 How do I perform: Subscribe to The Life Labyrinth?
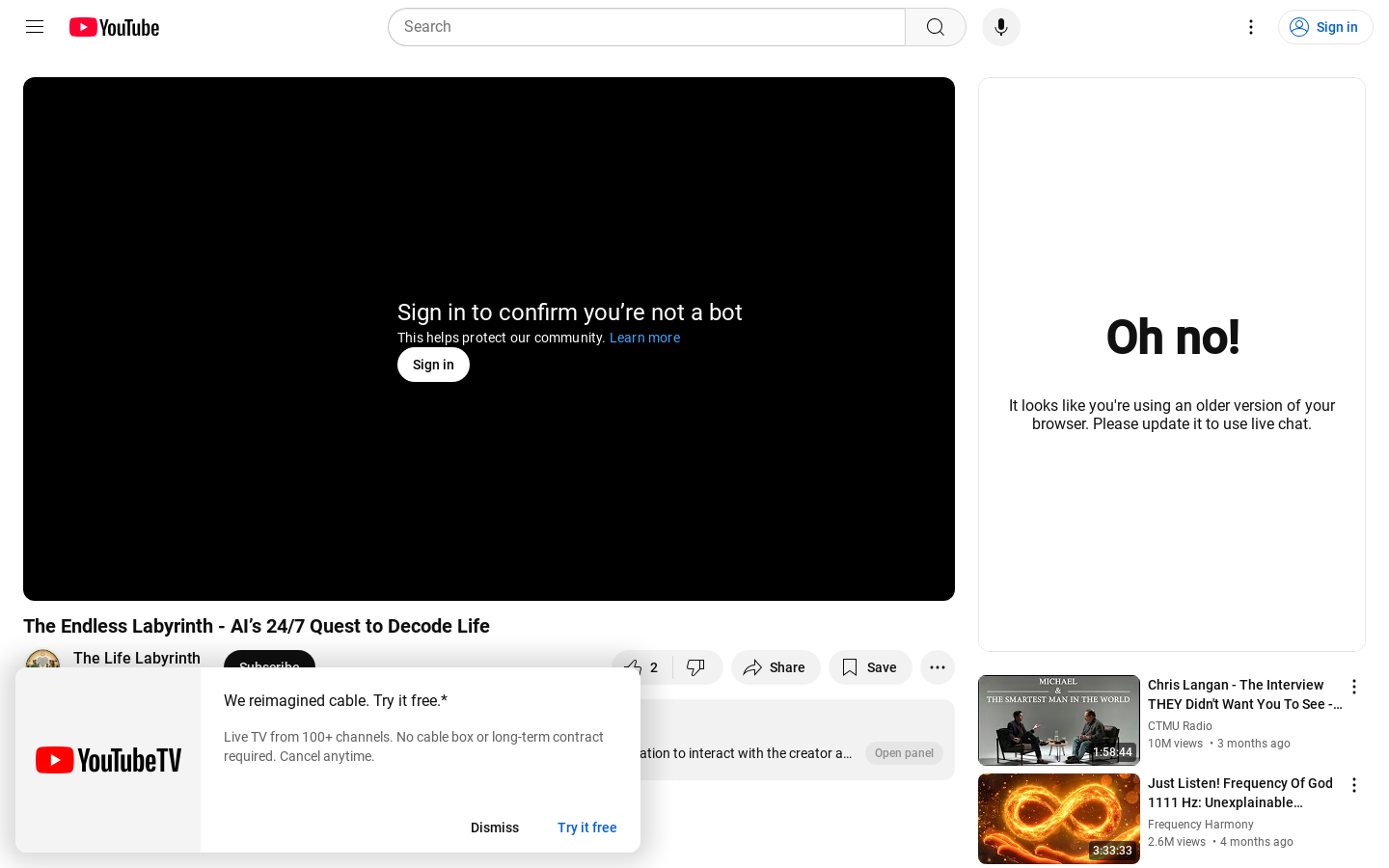(x=269, y=659)
